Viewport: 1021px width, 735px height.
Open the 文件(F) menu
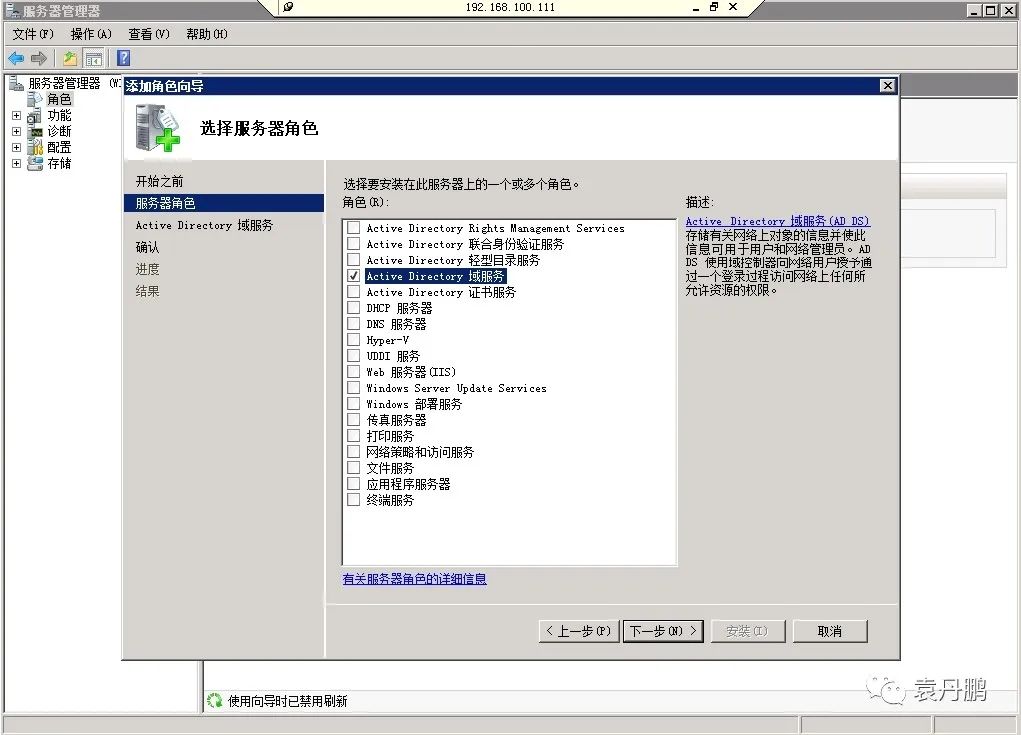tap(33, 34)
